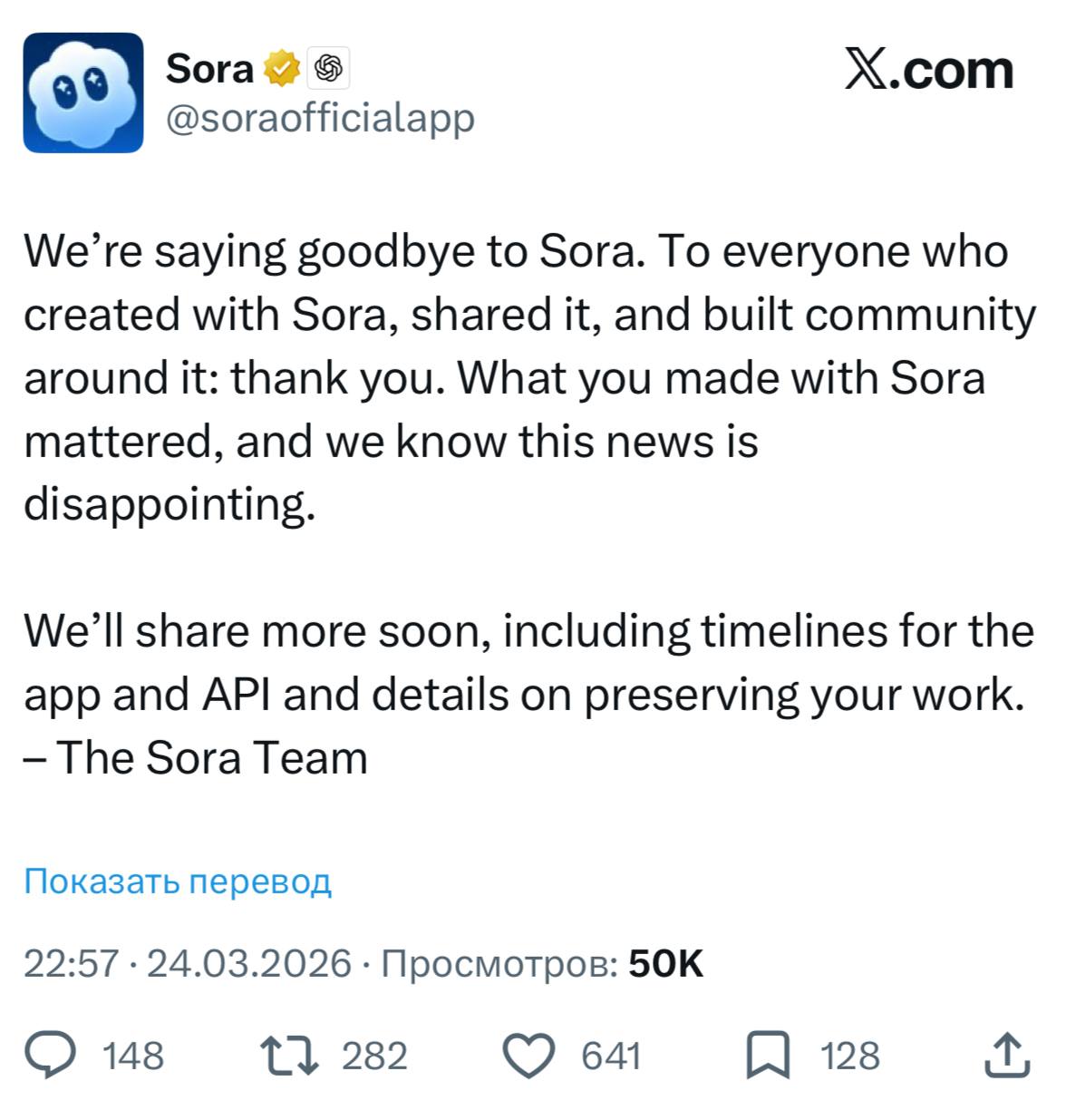
Task: Bookmark the post with bookmark icon
Action: [767, 1056]
